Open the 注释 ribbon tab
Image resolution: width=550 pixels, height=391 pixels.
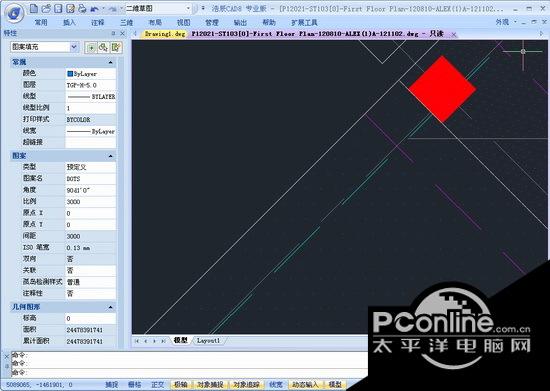pyautogui.click(x=98, y=22)
